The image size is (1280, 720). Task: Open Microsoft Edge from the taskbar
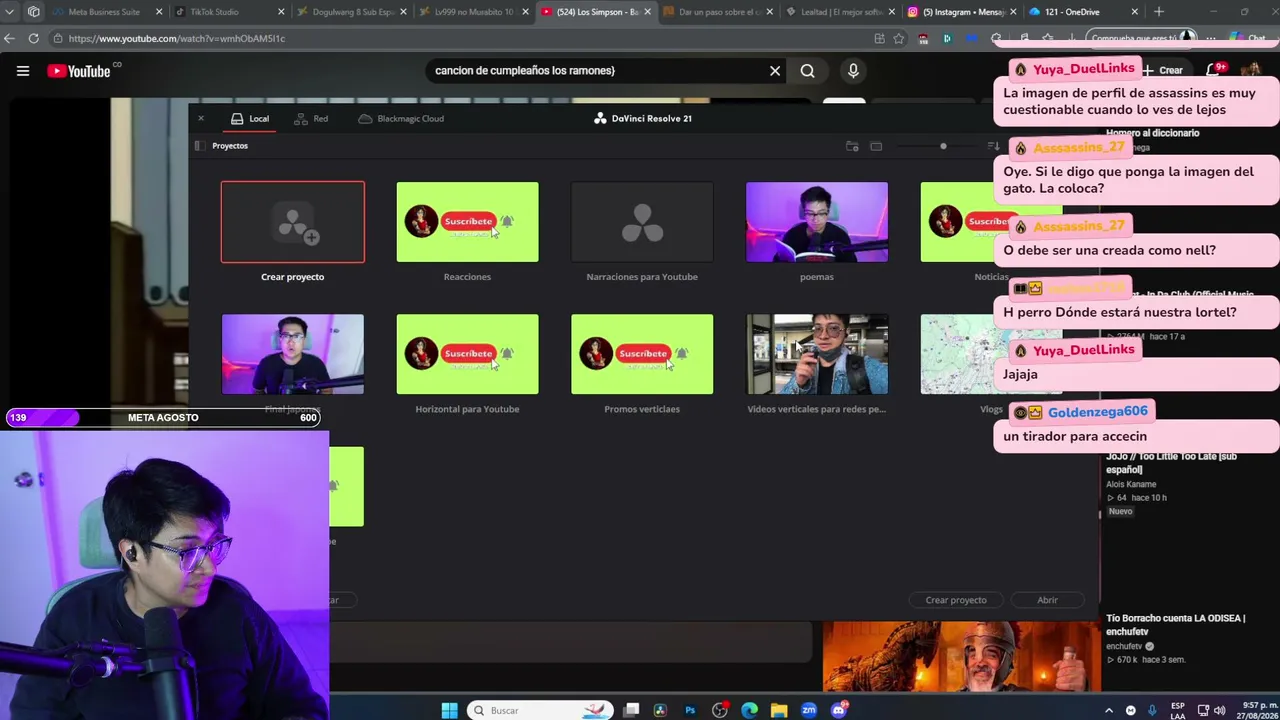[749, 710]
